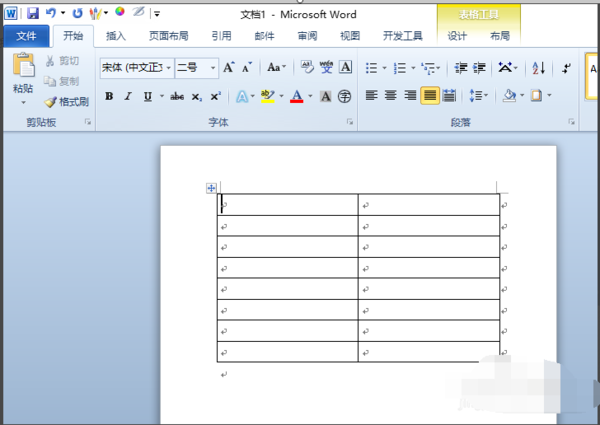Toggle show/hide paragraph marks
Viewport: 600px width, 425px height.
click(566, 68)
